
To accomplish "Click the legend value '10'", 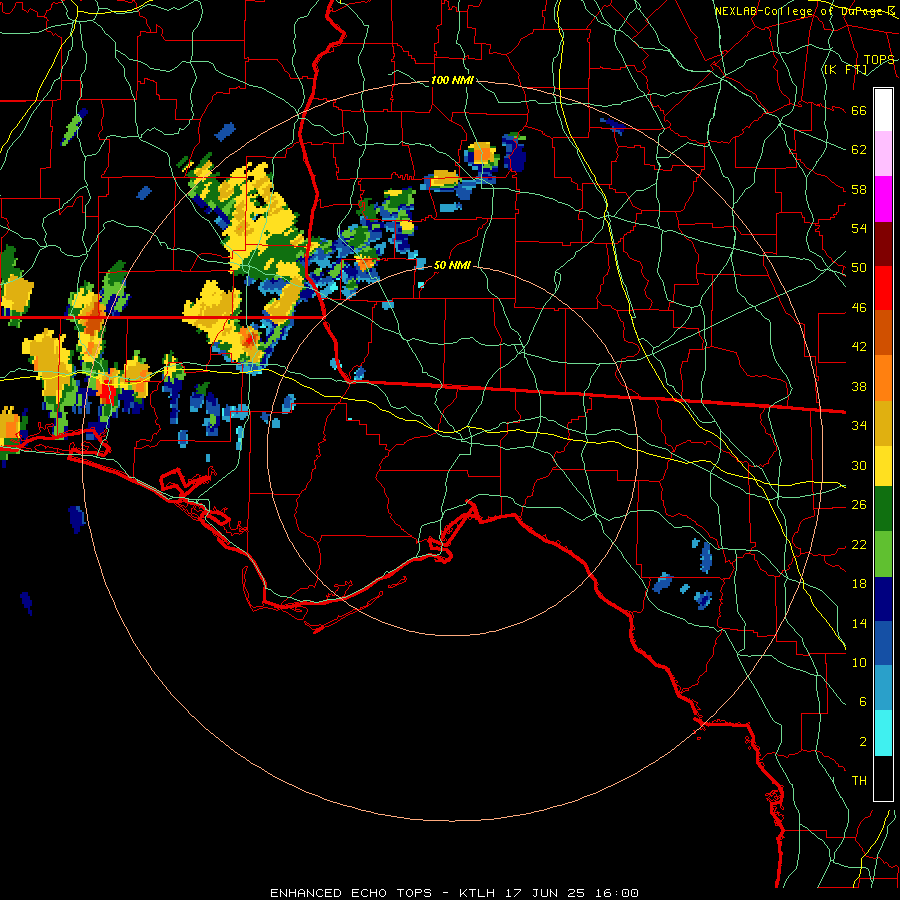I will pos(859,662).
